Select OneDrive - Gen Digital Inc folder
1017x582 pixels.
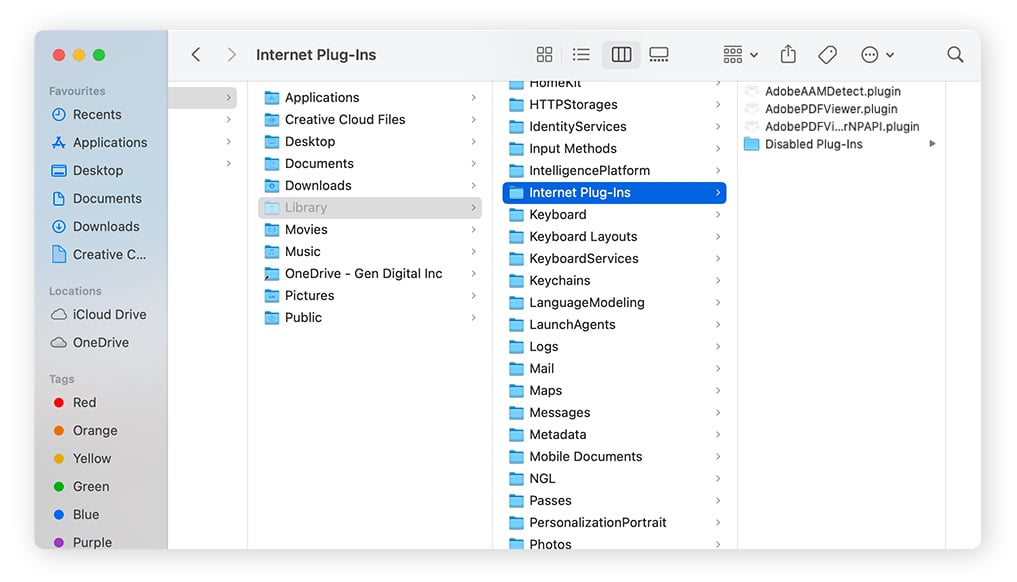pyautogui.click(x=370, y=273)
